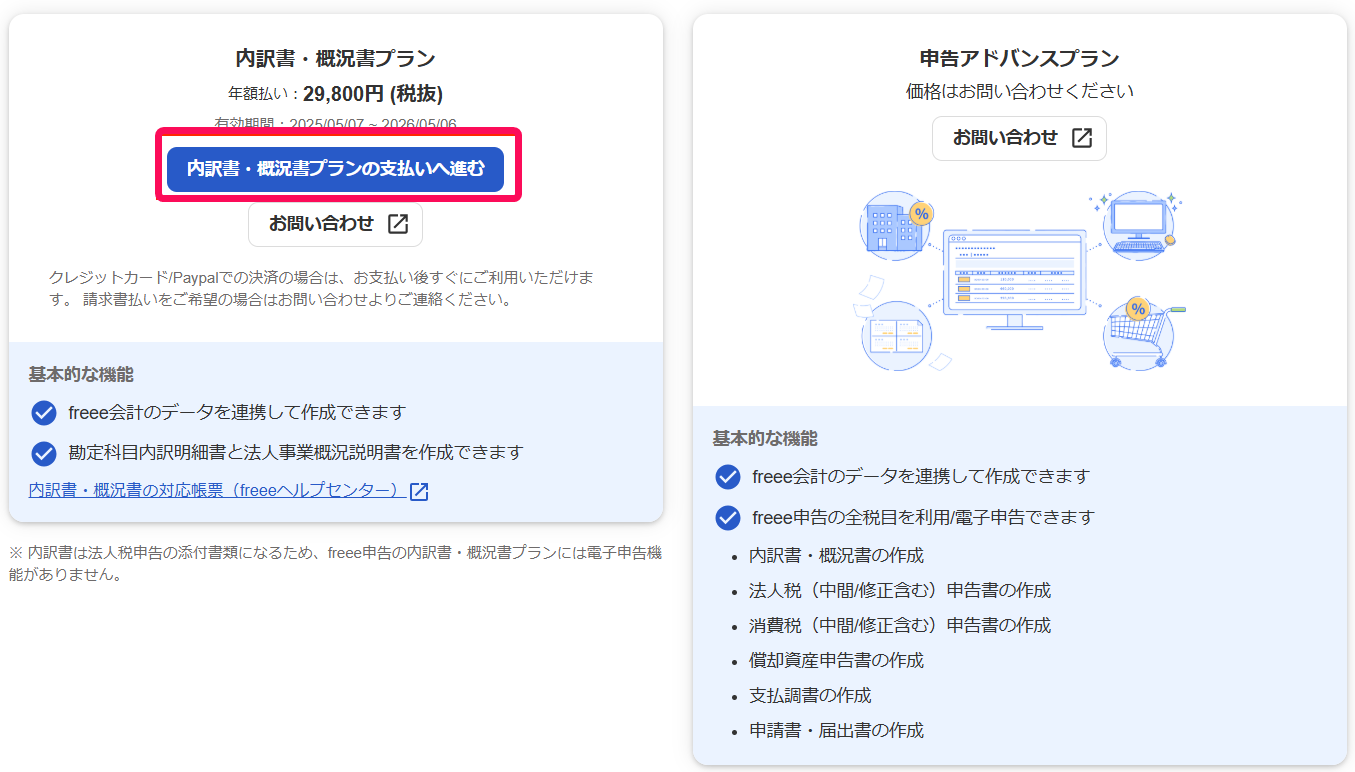Click list item 申請書・届出書の作成
The image size is (1355, 772).
pyautogui.click(x=836, y=730)
